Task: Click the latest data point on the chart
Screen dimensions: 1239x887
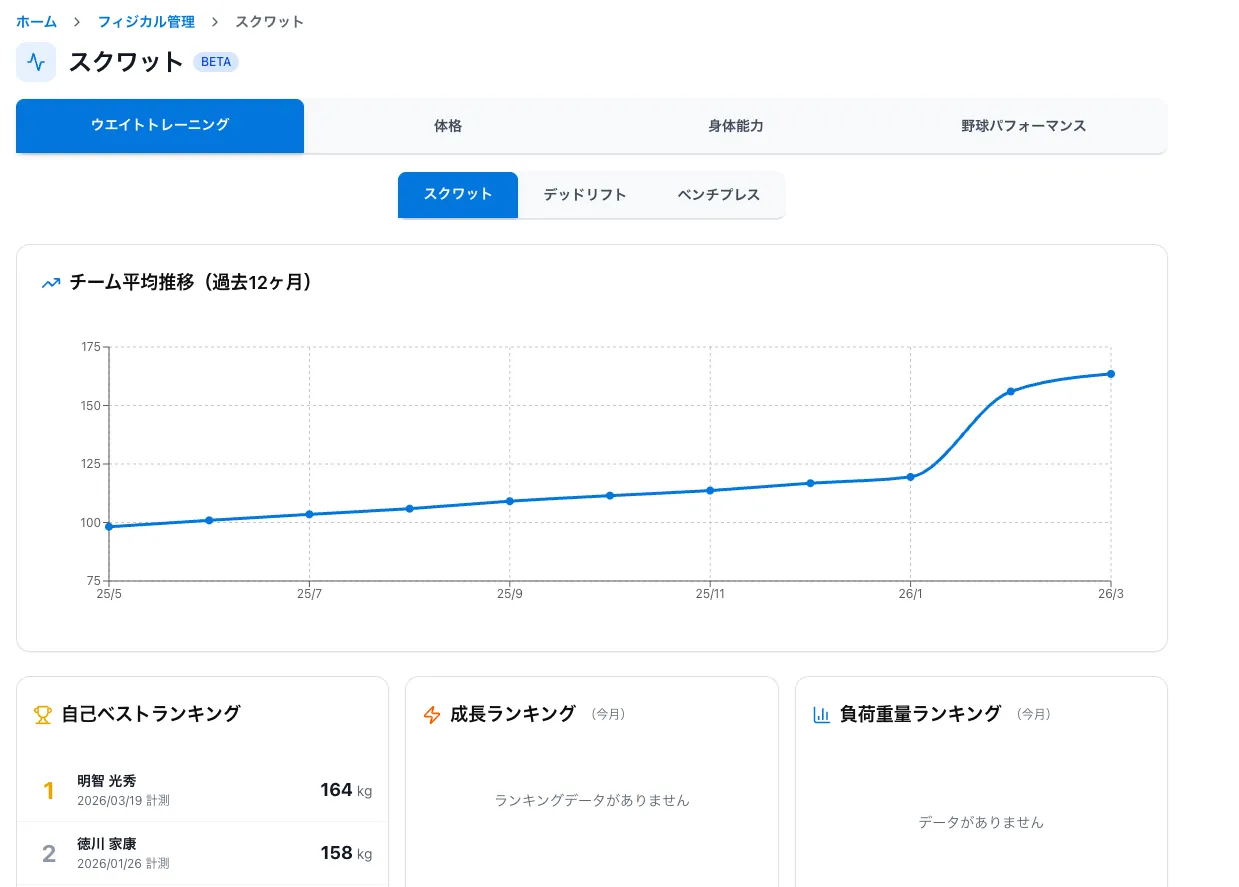Action: pos(1110,373)
